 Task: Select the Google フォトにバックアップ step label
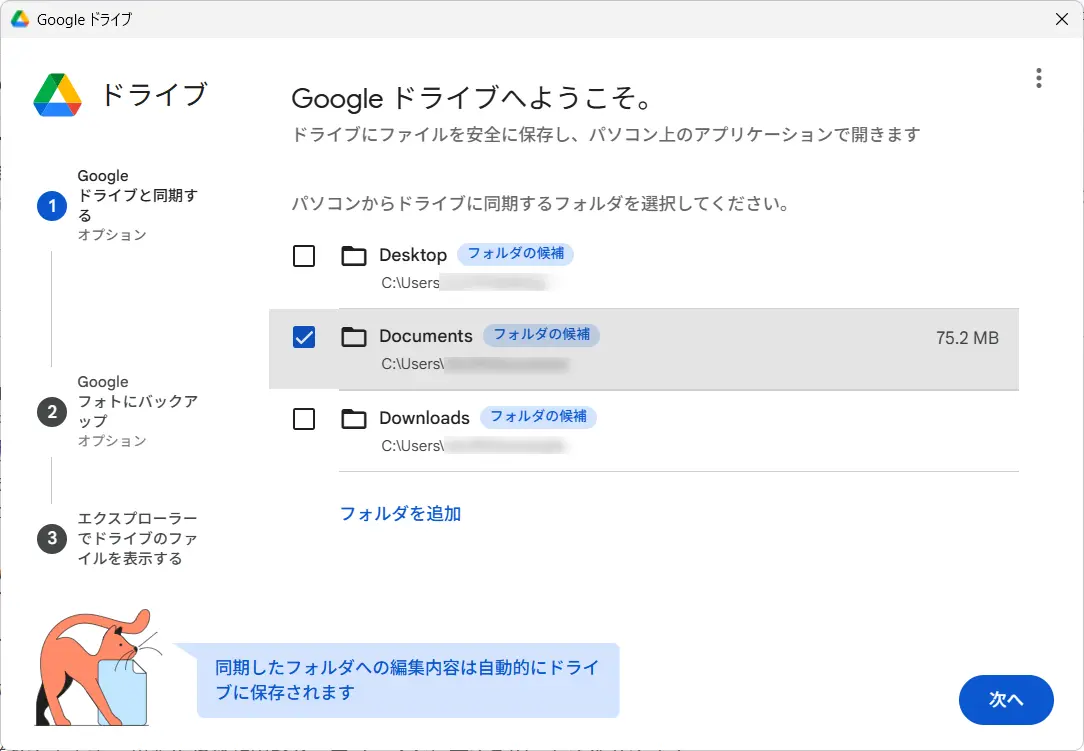pos(138,402)
